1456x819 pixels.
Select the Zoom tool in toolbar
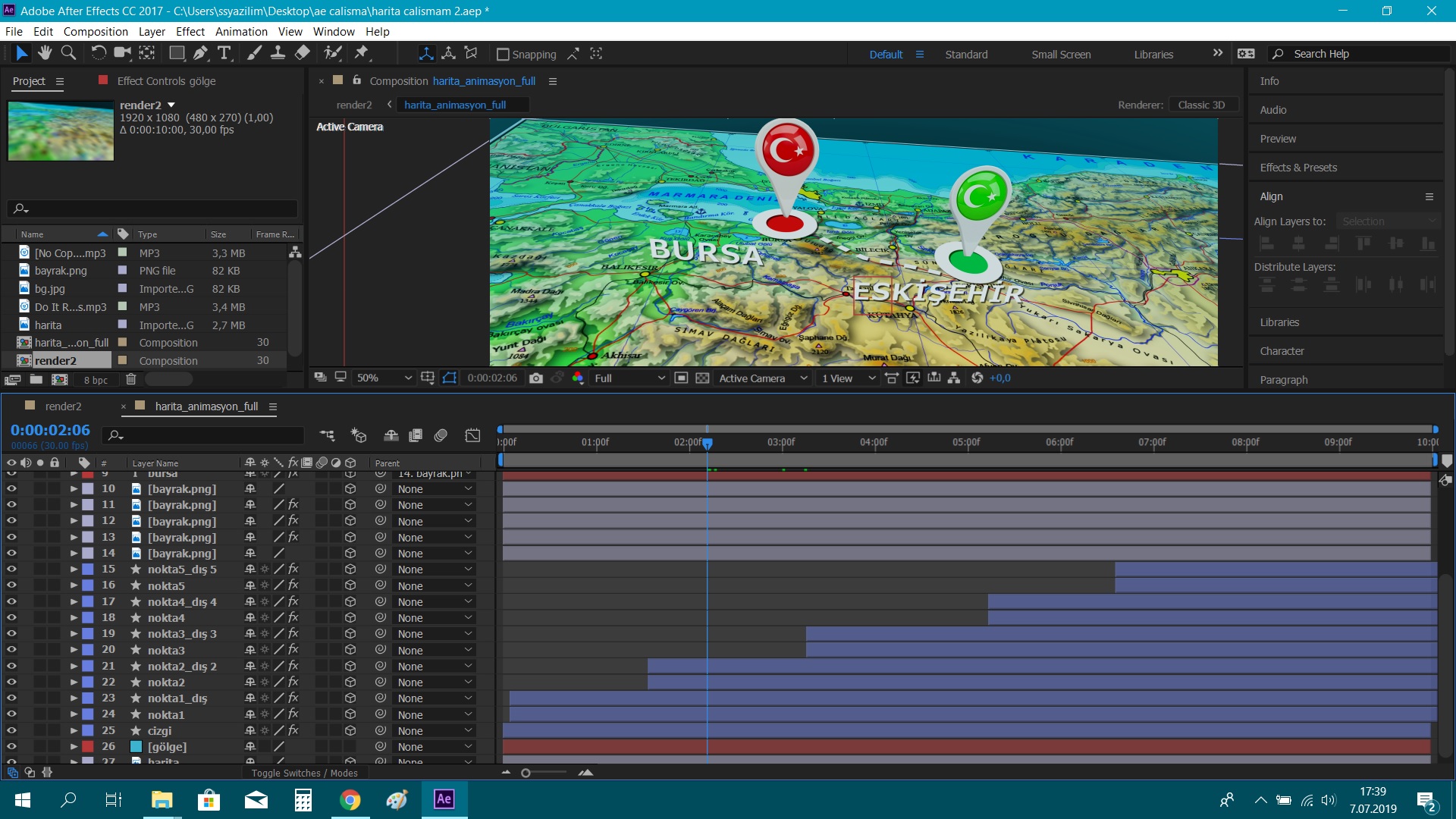click(68, 53)
